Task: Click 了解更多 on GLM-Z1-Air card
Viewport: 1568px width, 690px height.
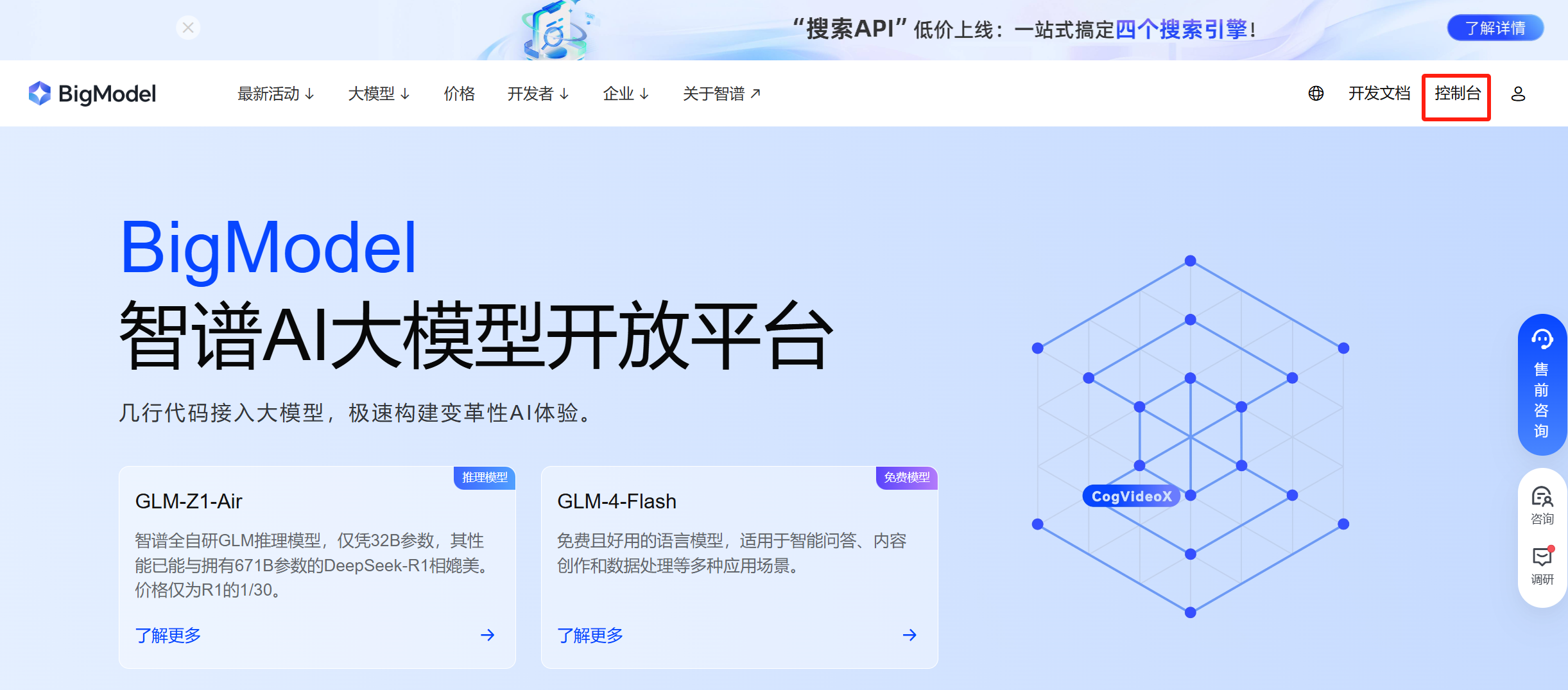Action: coord(168,635)
